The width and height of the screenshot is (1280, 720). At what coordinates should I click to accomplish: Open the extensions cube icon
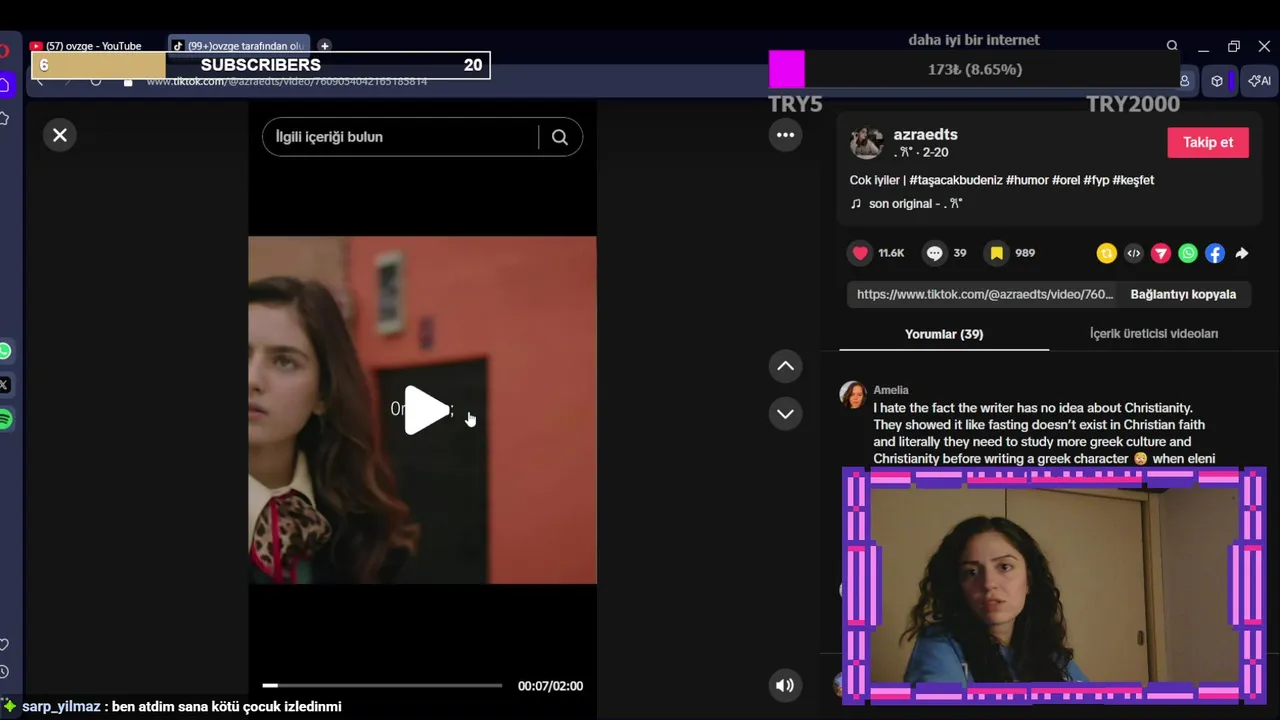point(1217,81)
